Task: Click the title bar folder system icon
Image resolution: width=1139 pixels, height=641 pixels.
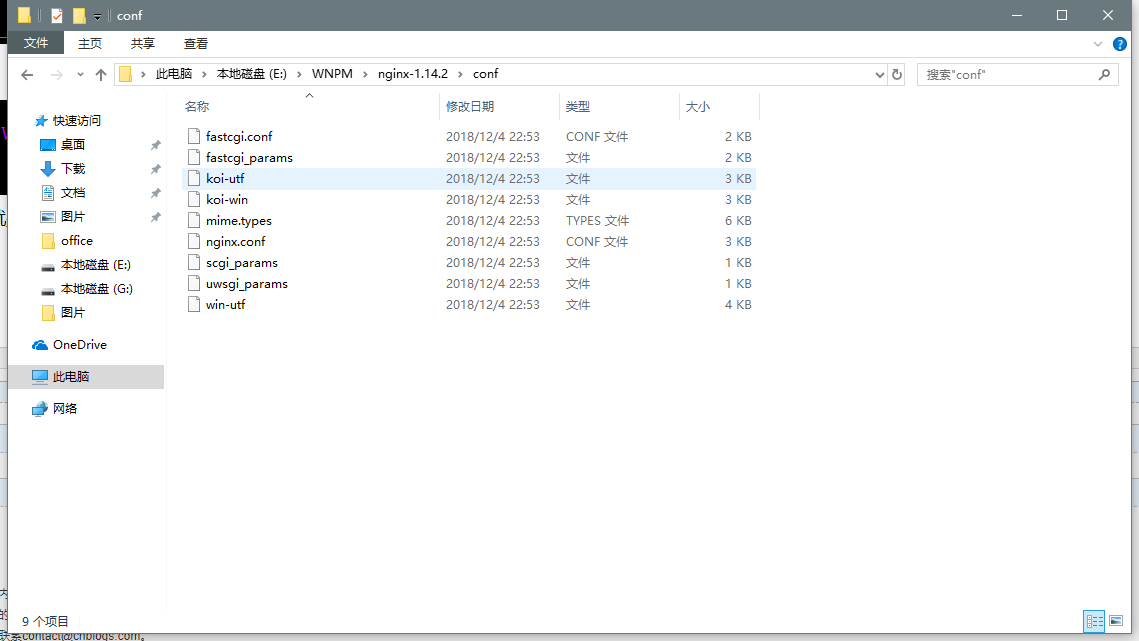Action: click(24, 15)
